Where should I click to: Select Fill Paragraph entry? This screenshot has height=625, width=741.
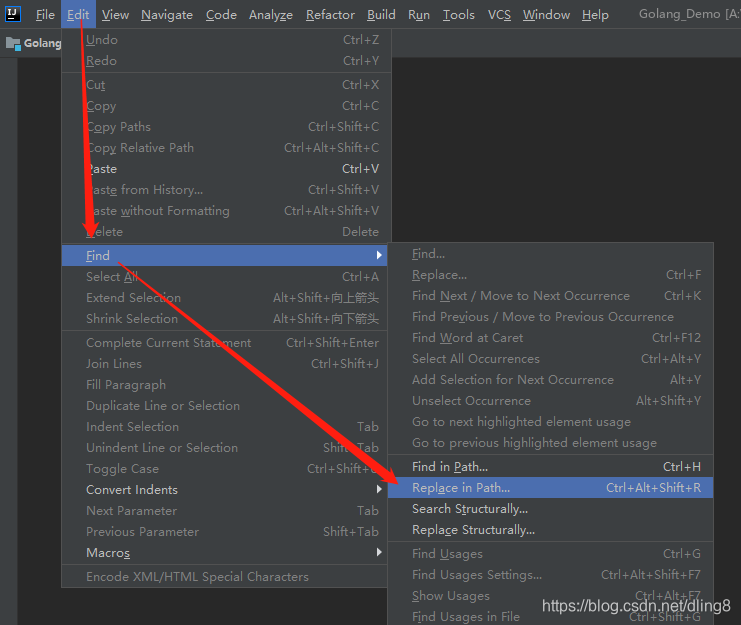click(224, 385)
